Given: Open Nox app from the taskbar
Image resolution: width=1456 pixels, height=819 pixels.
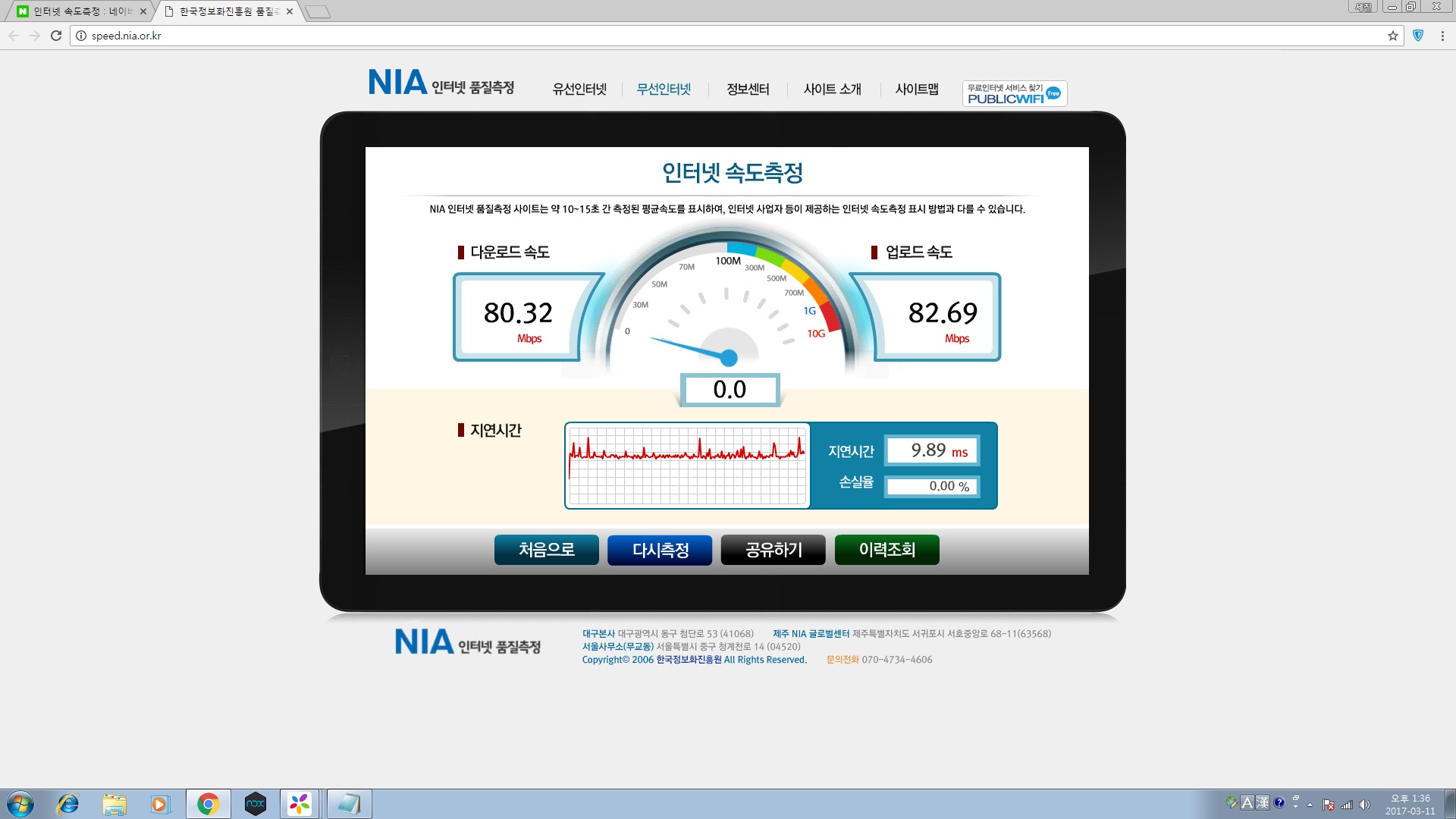Looking at the screenshot, I should pyautogui.click(x=256, y=804).
